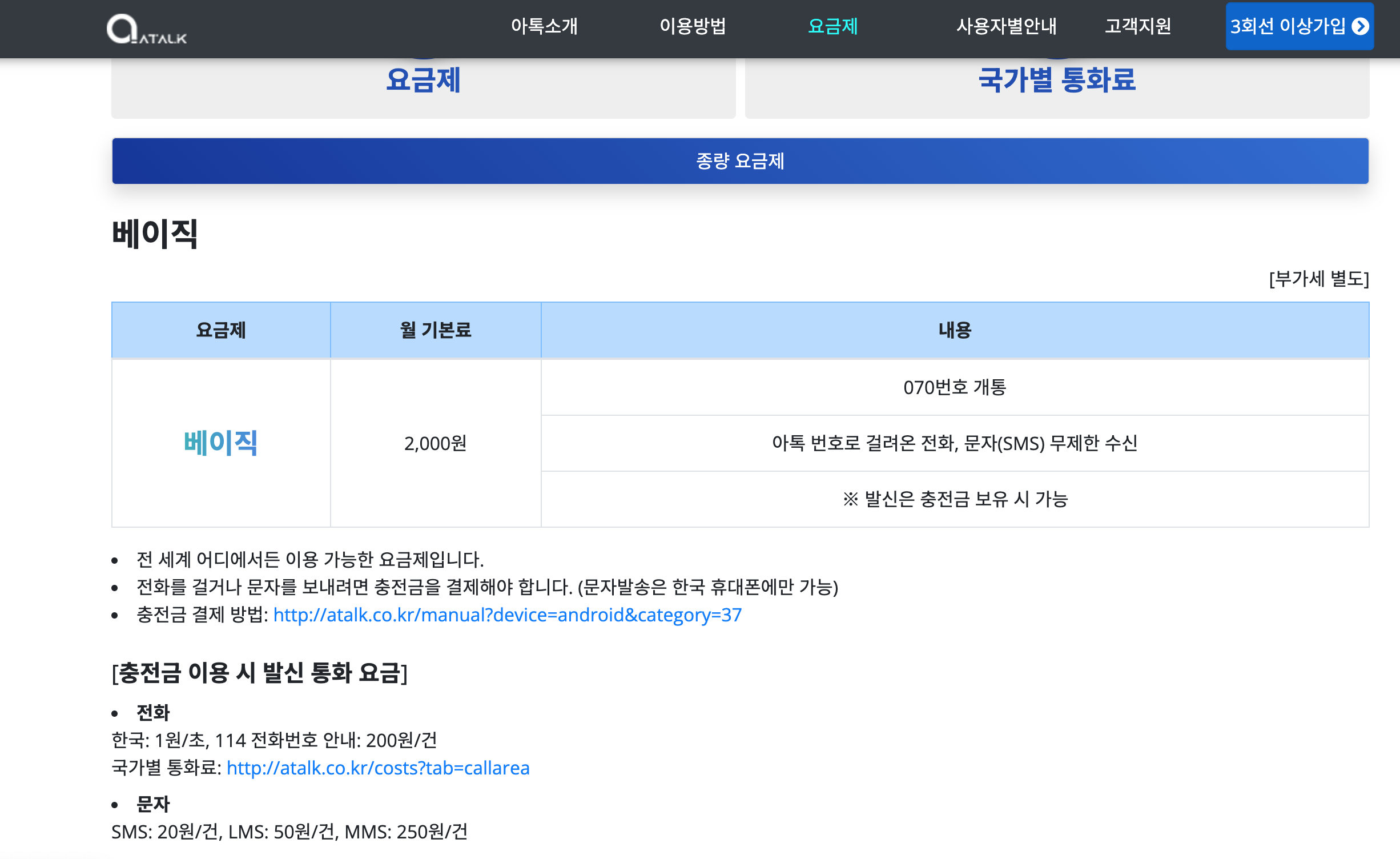Click the 종량 요금제 blue banner
Image resolution: width=1400 pixels, height=859 pixels.
pos(740,161)
